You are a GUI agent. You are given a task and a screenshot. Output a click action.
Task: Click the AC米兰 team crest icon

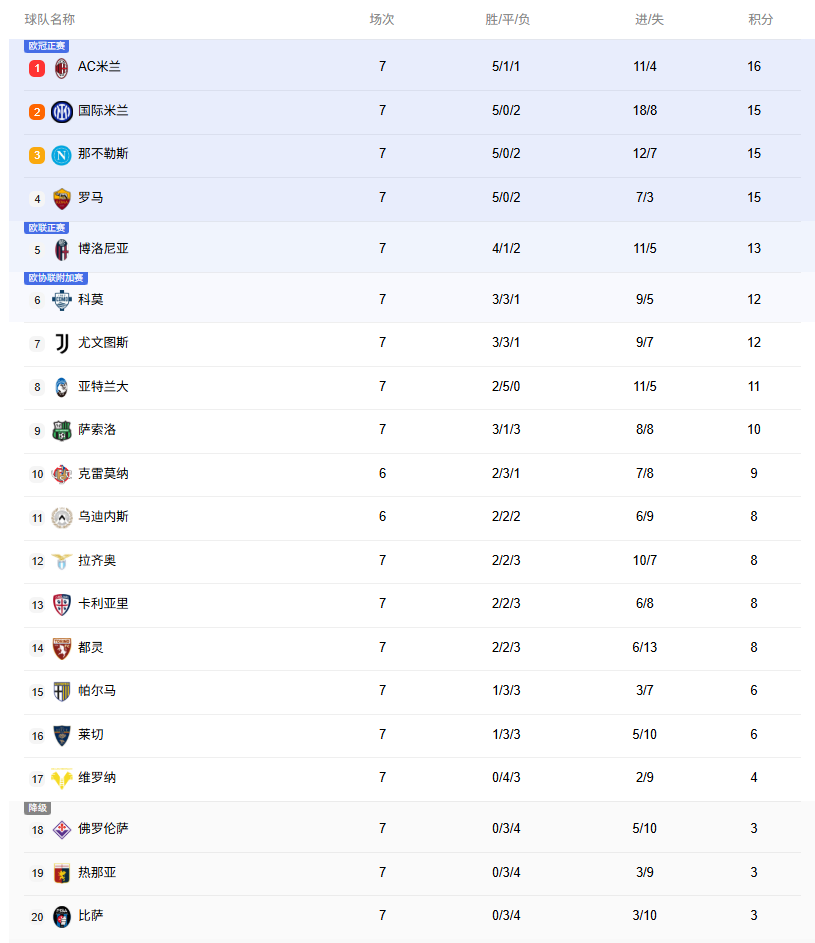pos(62,68)
